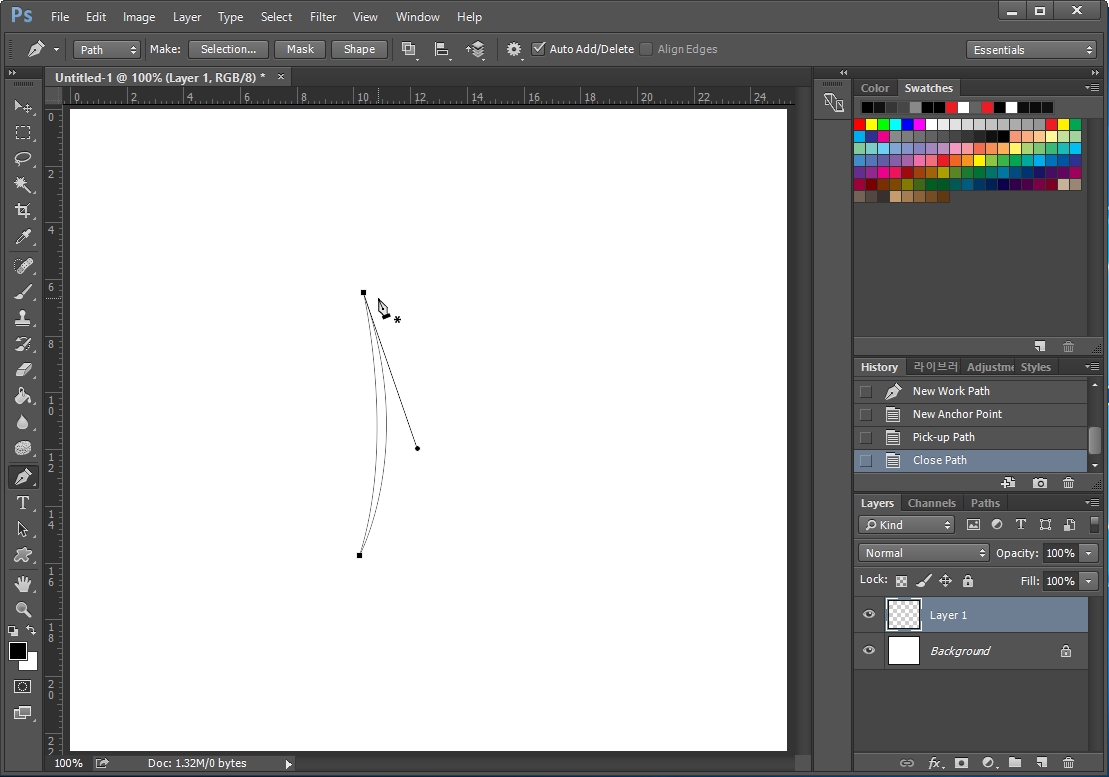Select the Horizontal Type tool
Image resolution: width=1109 pixels, height=777 pixels.
pos(23,503)
